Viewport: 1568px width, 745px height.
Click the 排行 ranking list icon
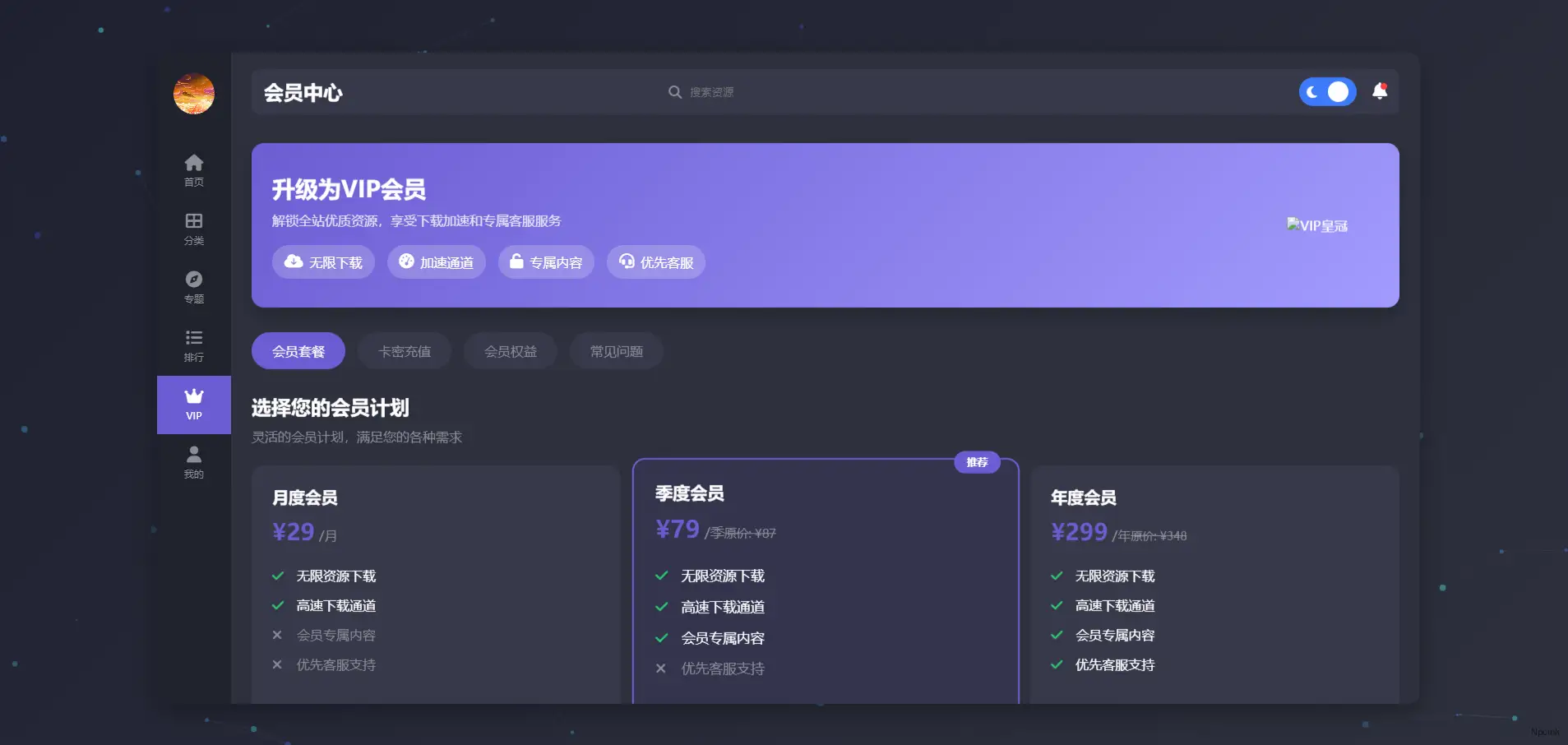click(194, 337)
